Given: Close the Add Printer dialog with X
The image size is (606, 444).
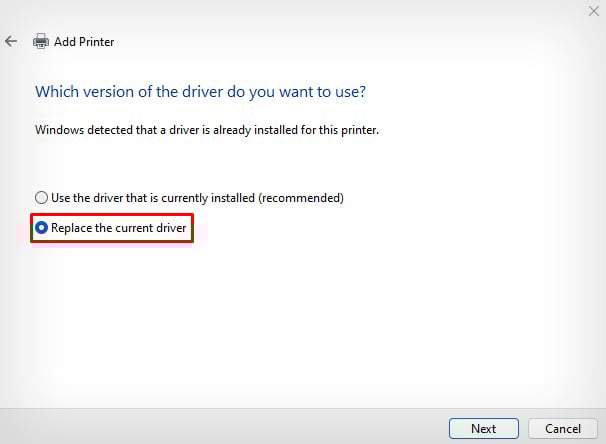Looking at the screenshot, I should pyautogui.click(x=593, y=11).
